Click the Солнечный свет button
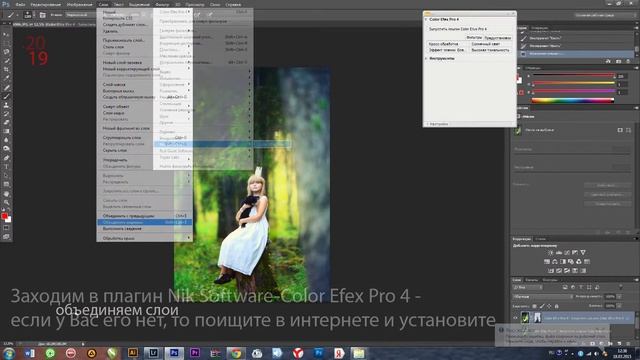 pos(490,44)
